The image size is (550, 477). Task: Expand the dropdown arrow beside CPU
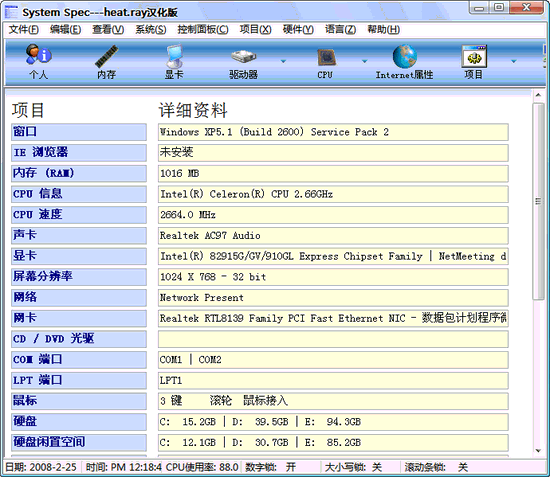[x=365, y=61]
